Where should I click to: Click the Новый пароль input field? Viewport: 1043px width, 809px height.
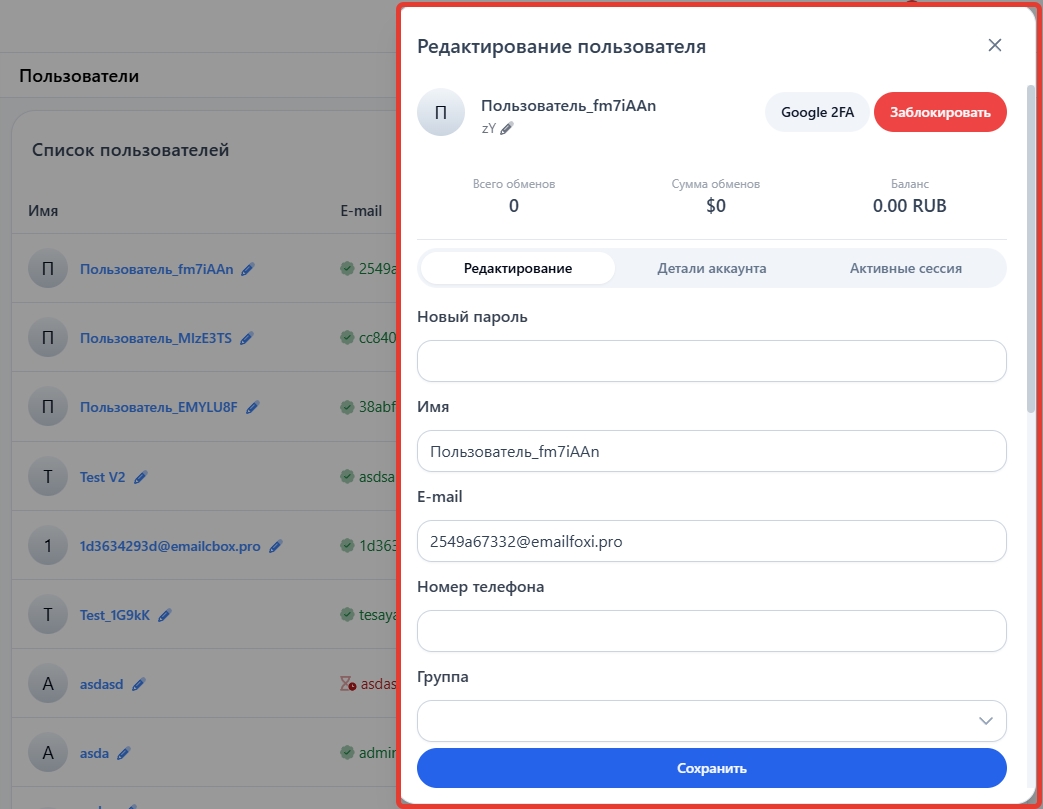711,361
